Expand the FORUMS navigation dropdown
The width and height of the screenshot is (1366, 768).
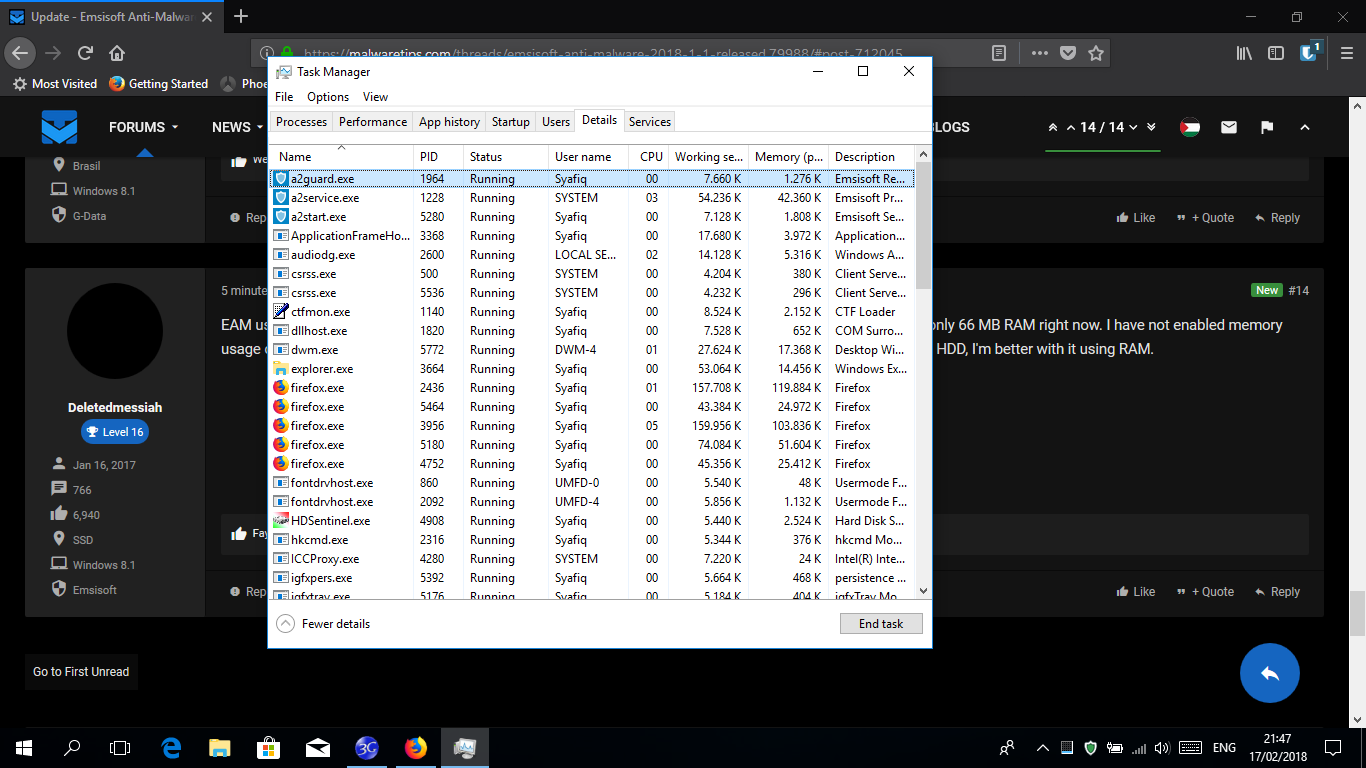[x=144, y=127]
